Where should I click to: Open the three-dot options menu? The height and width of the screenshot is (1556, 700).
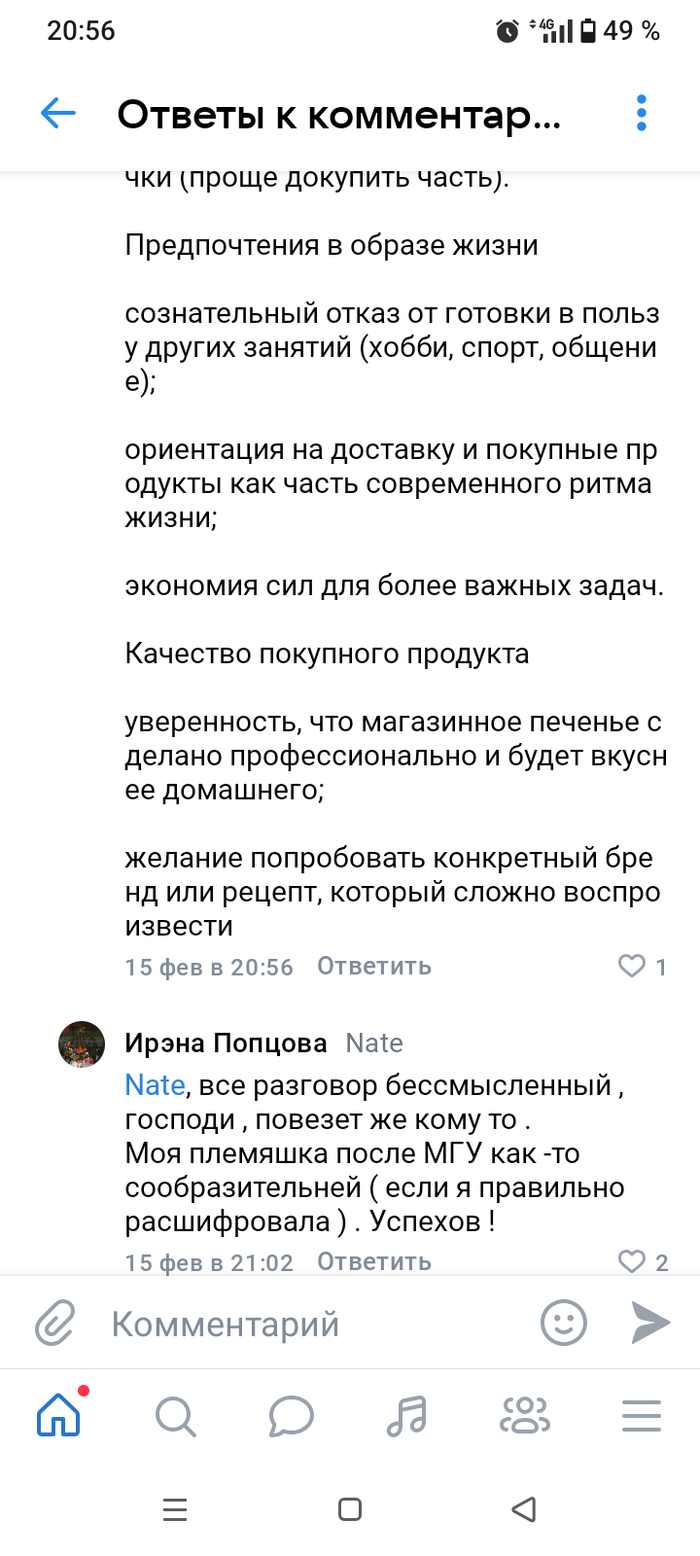pos(641,114)
